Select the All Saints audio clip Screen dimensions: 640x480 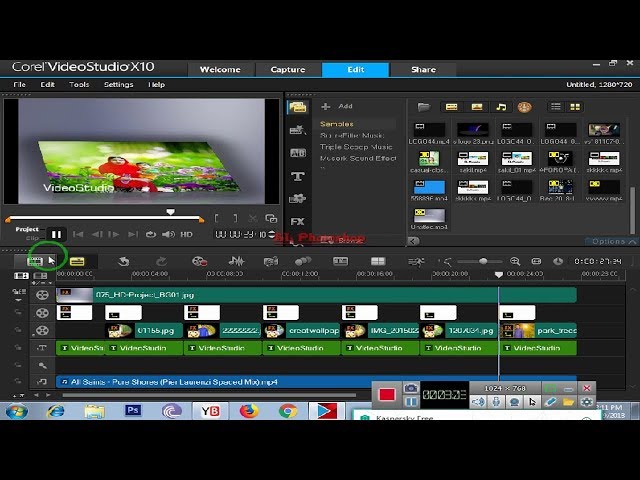coord(316,382)
